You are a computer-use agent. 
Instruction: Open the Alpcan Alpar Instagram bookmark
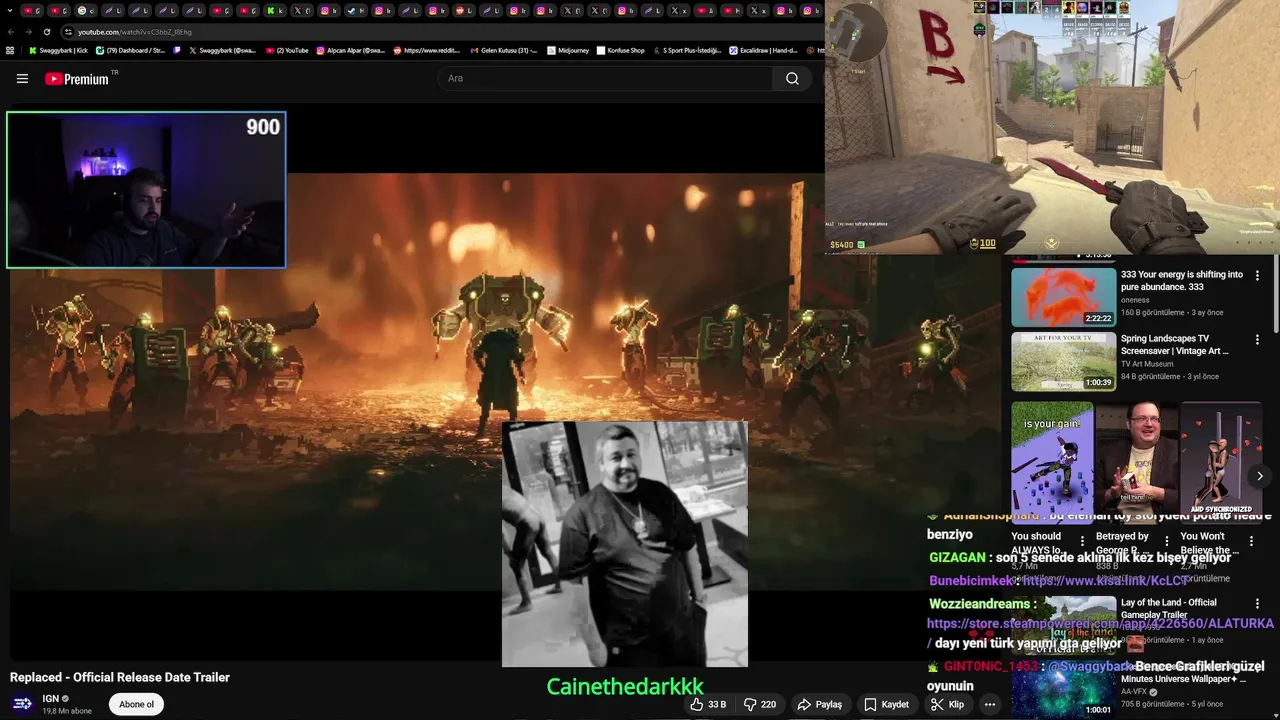tap(350, 50)
